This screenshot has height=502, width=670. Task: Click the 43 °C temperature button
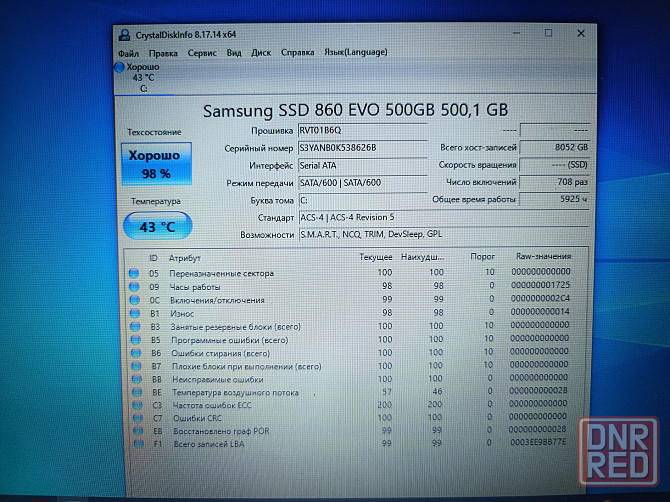pos(157,226)
